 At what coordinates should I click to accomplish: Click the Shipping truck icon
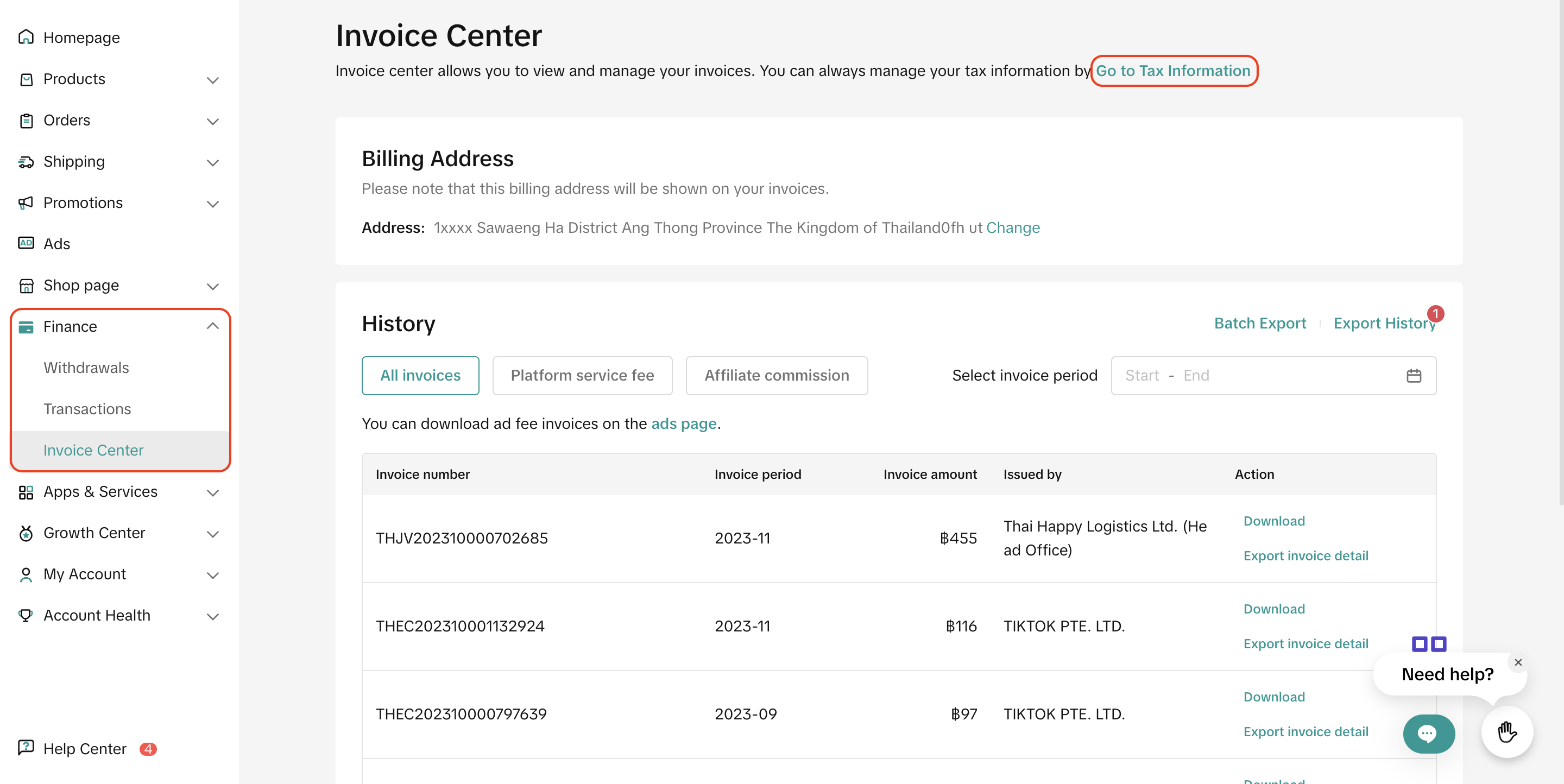pyautogui.click(x=26, y=161)
